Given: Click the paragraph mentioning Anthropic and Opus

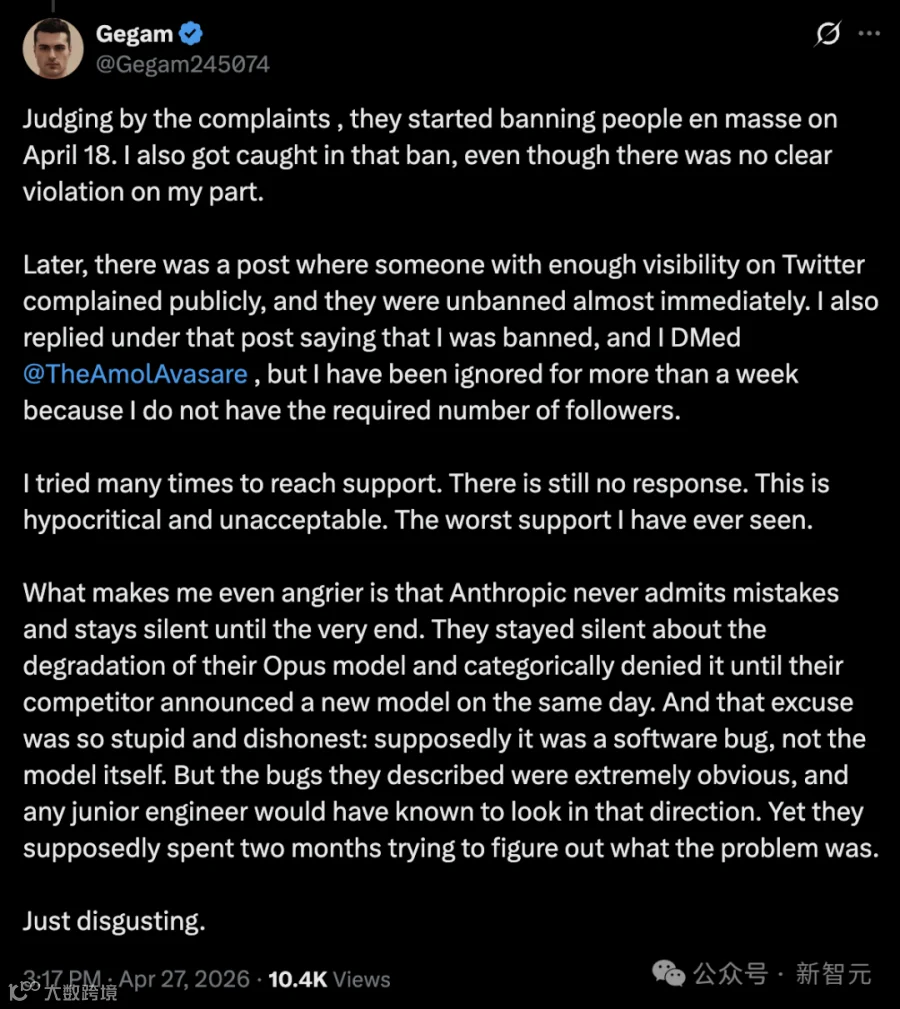Looking at the screenshot, I should [451, 720].
